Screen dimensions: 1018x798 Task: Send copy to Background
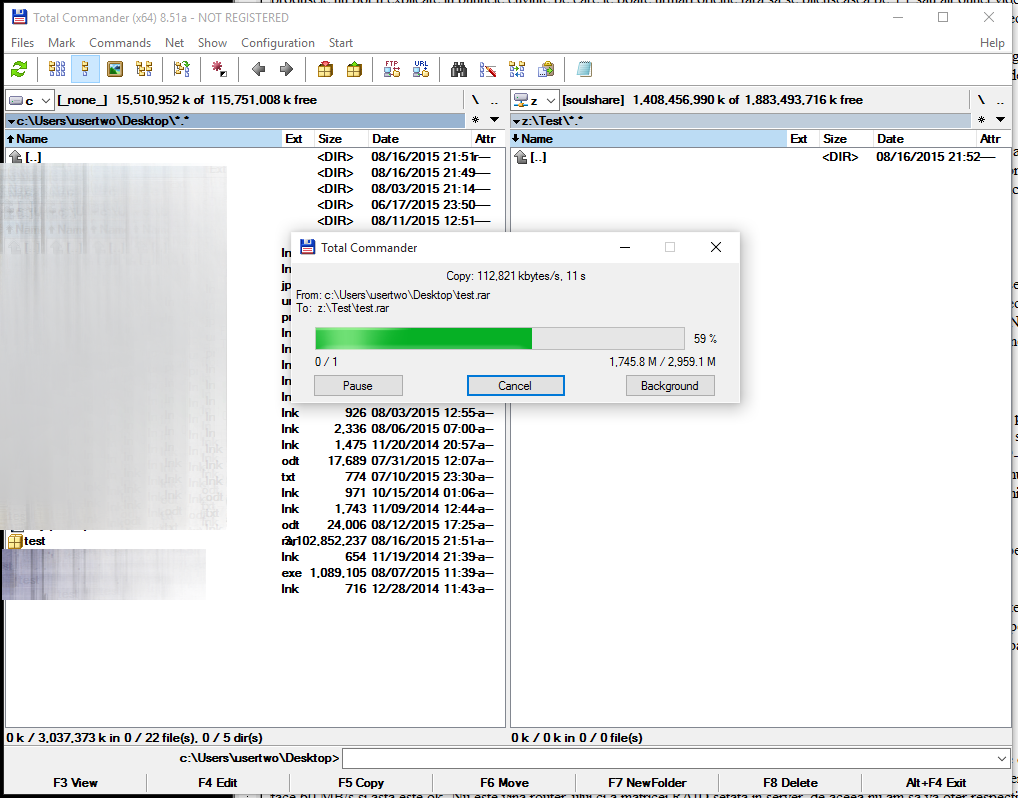click(670, 386)
